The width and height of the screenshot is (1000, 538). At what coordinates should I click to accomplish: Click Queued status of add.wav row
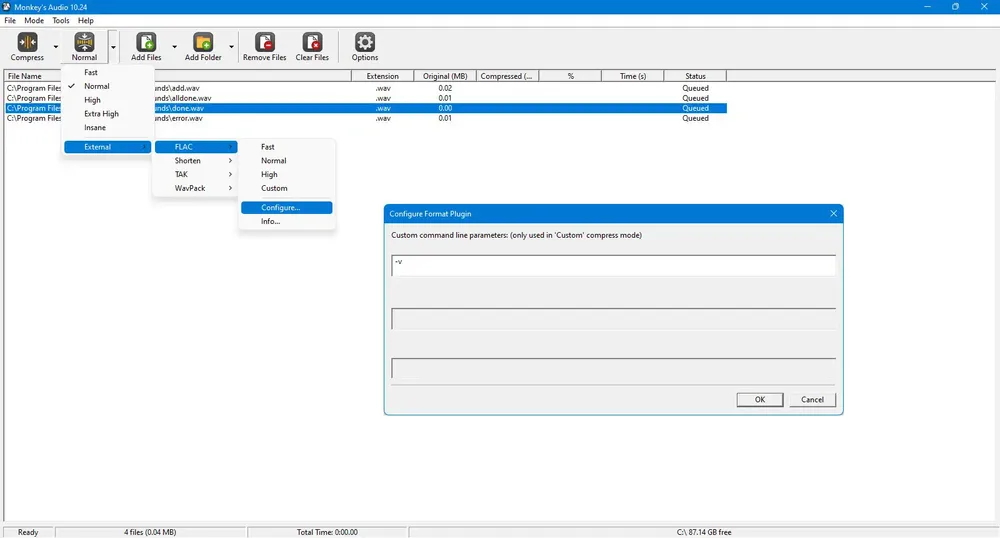coord(695,88)
